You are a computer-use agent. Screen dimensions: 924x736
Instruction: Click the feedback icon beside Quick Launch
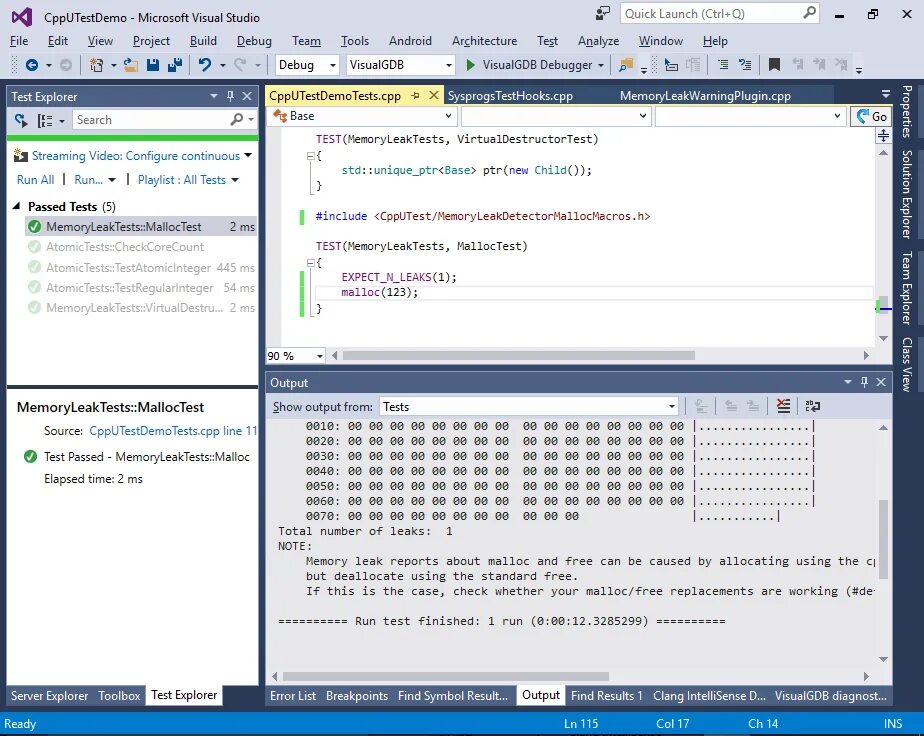tap(603, 14)
